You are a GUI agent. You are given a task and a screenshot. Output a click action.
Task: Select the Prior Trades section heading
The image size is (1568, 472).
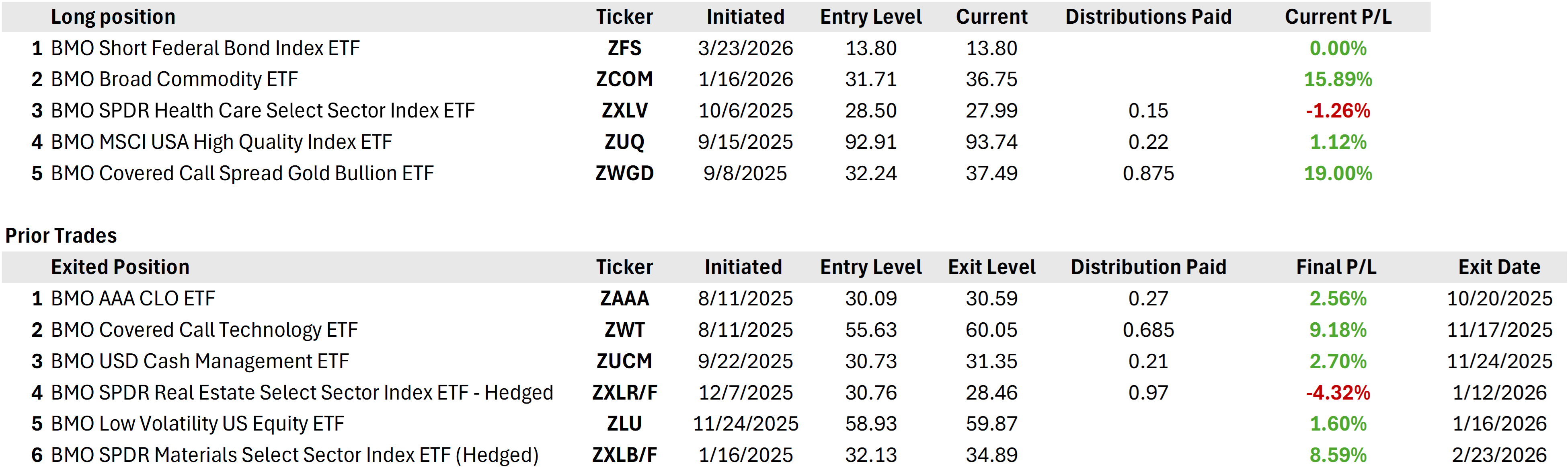pos(61,236)
